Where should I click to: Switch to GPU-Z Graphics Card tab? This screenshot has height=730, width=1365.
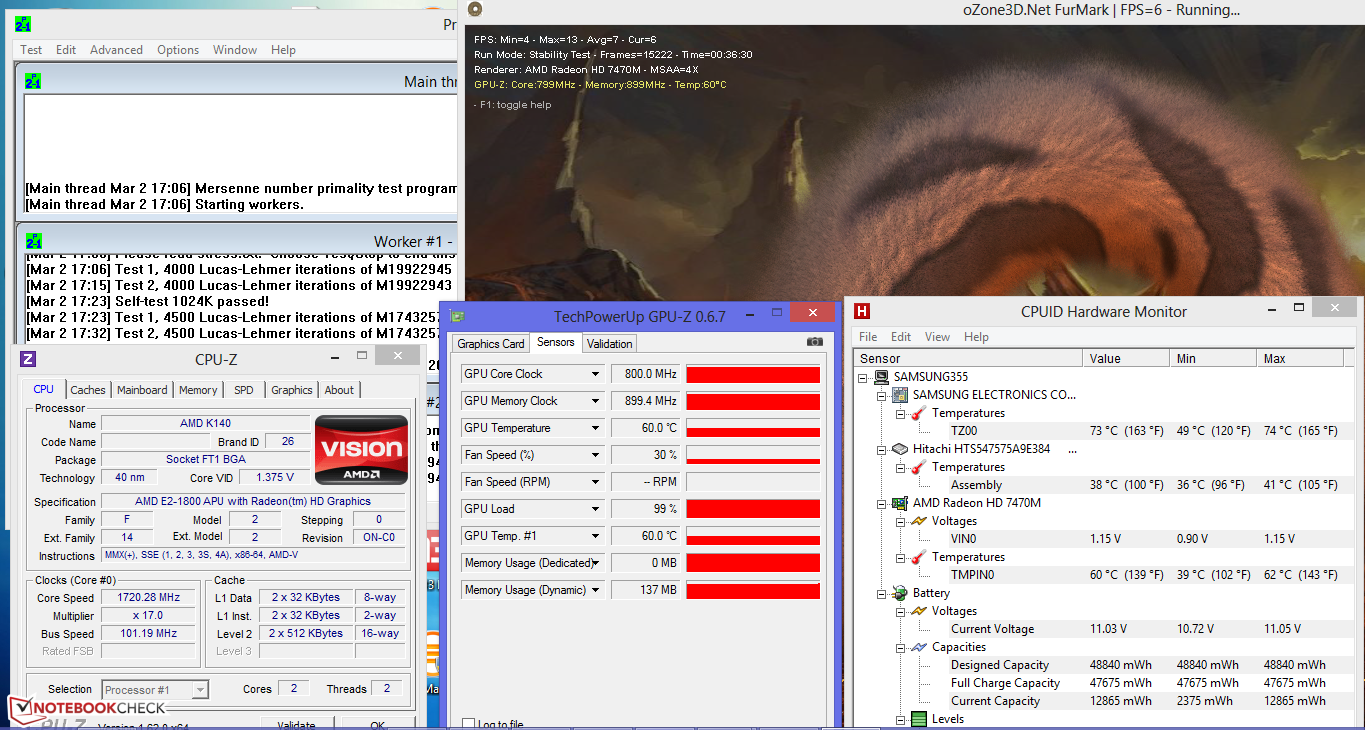491,344
